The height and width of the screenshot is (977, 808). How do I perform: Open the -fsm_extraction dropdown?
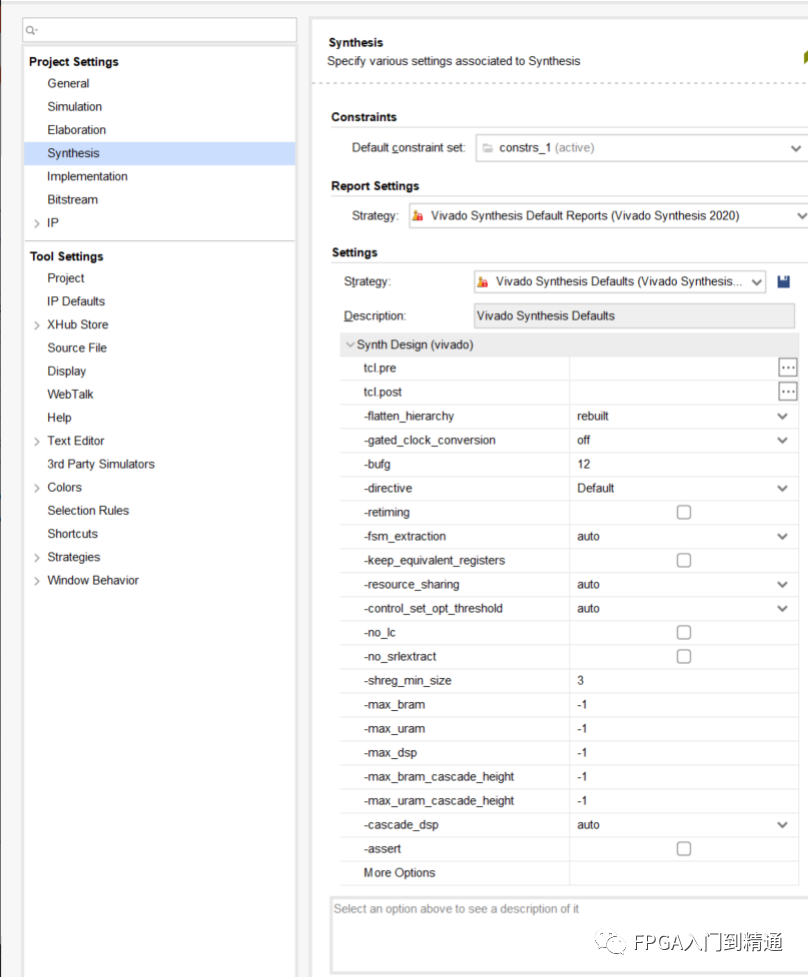pos(782,536)
